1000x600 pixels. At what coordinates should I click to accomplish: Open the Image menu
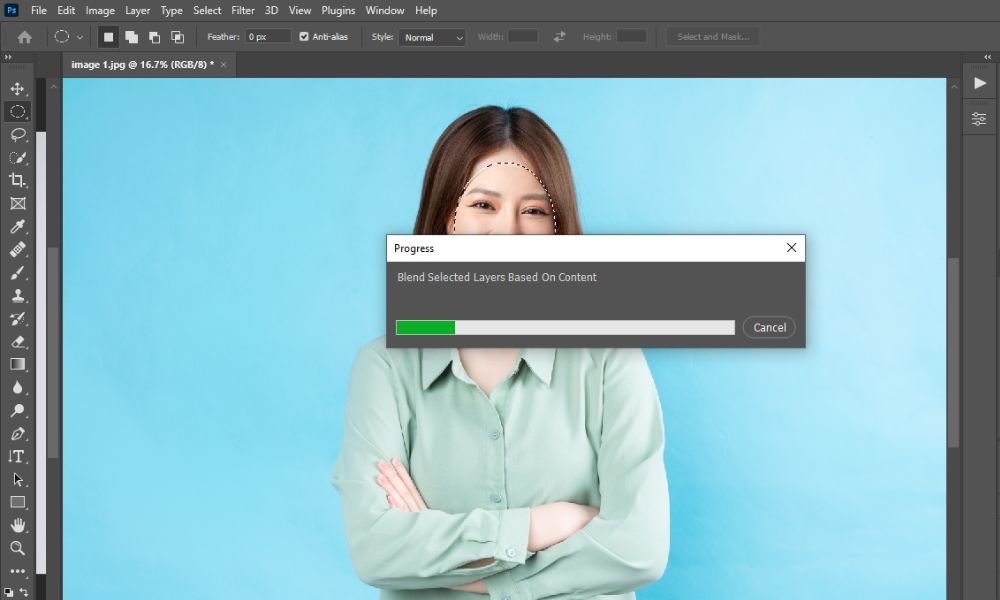click(100, 10)
